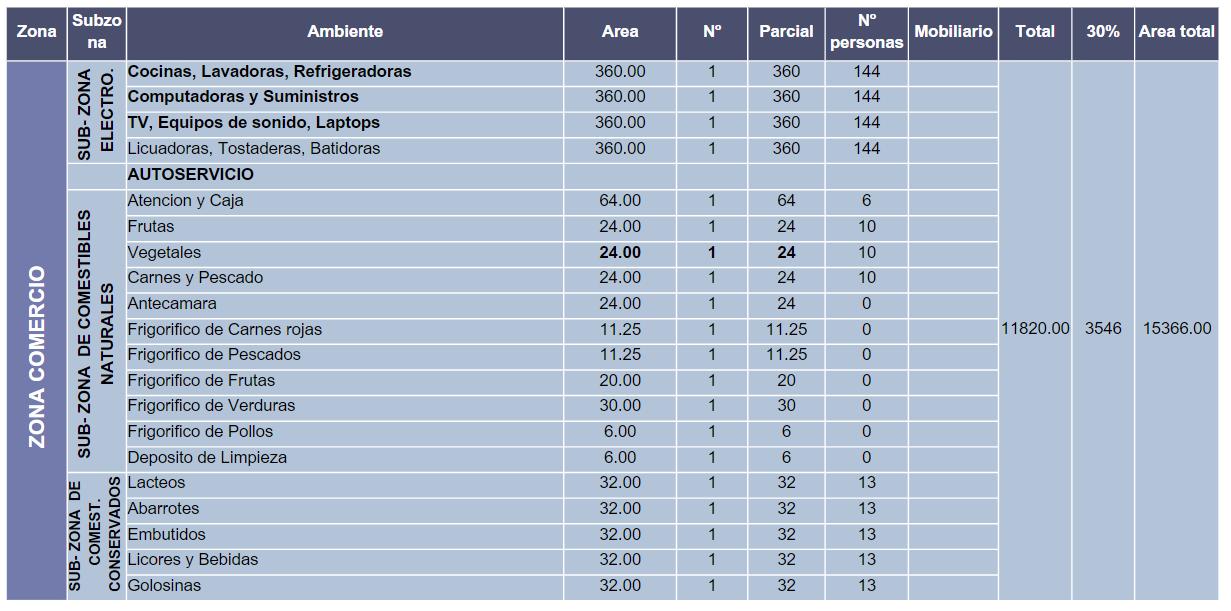Viewport: 1231px width, 611px height.
Task: Select the 11820.00 total value
Action: [1035, 329]
